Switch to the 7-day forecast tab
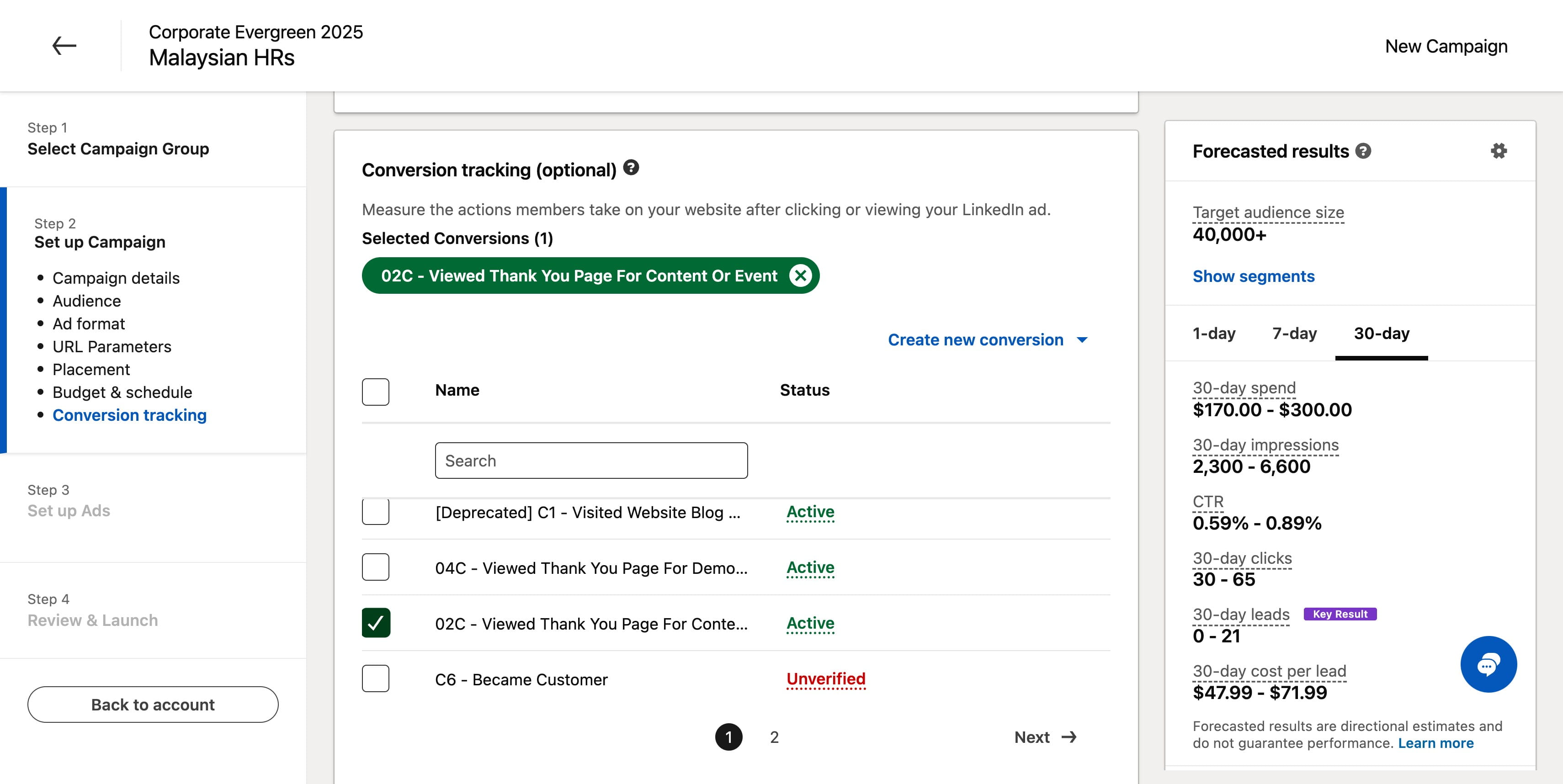This screenshot has height=784, width=1563. point(1294,334)
